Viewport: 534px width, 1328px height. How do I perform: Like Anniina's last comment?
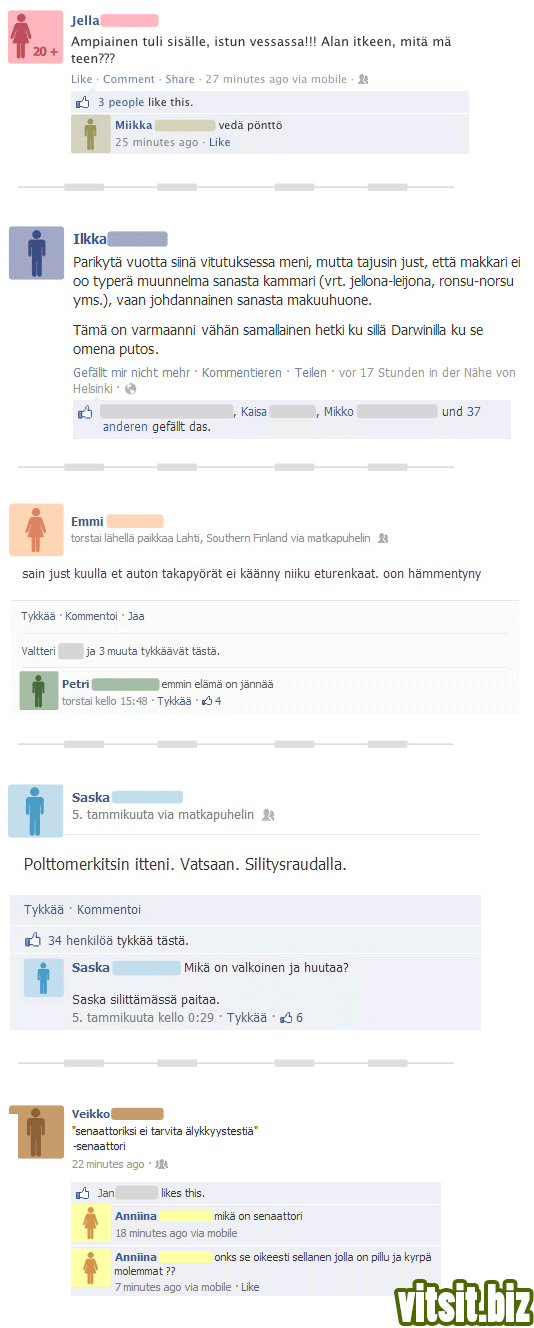click(250, 1287)
